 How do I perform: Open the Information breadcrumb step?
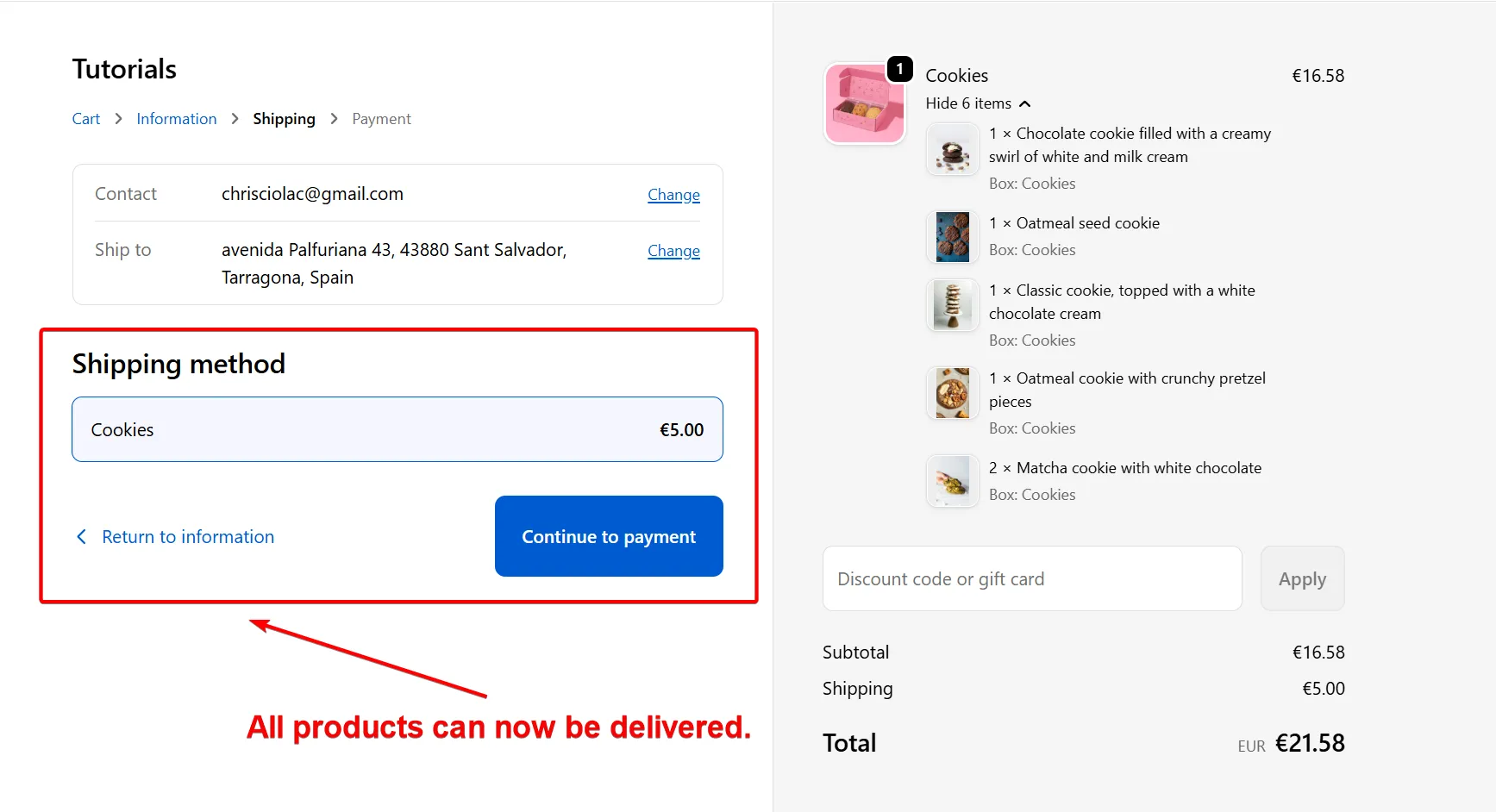click(176, 118)
